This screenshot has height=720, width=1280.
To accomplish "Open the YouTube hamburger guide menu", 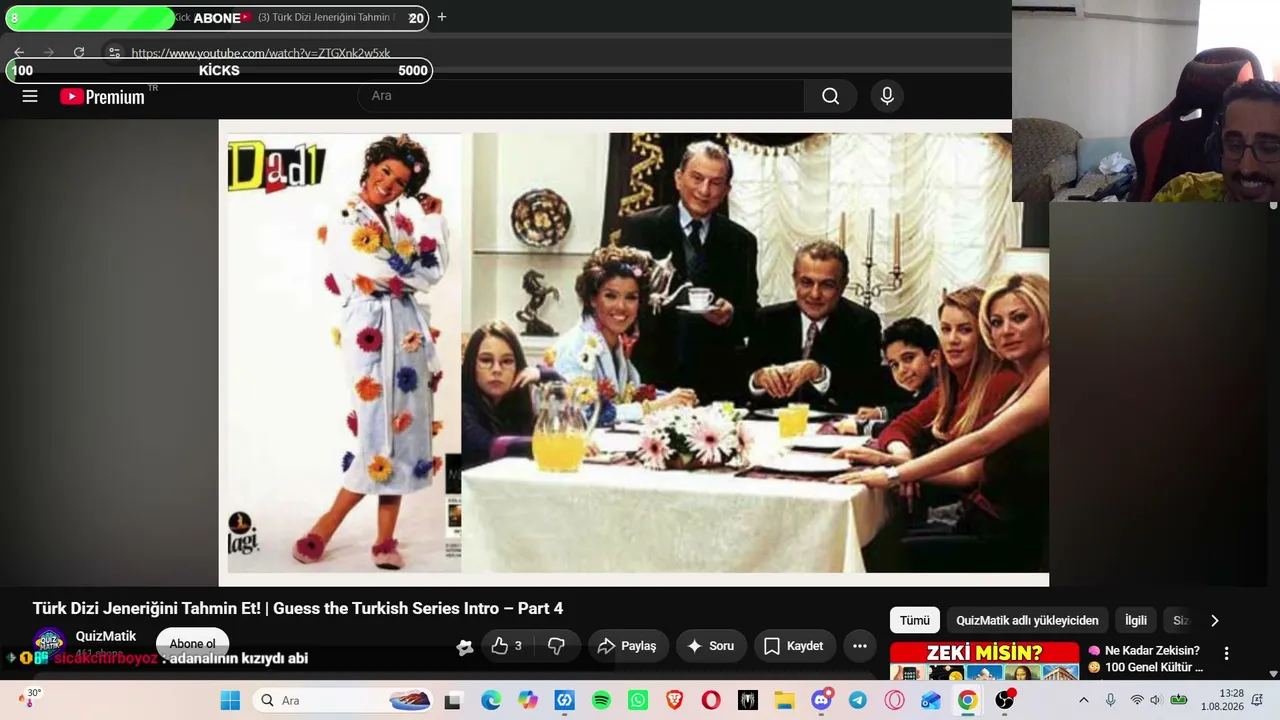I will [x=30, y=96].
